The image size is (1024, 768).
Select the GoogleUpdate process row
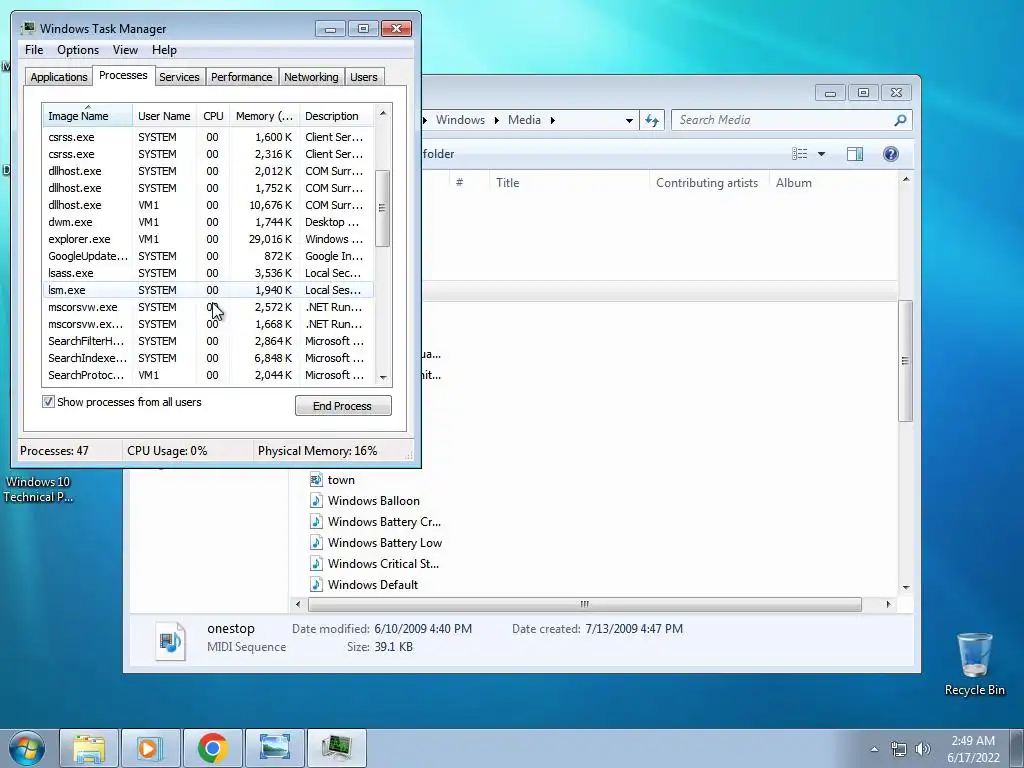pos(208,256)
